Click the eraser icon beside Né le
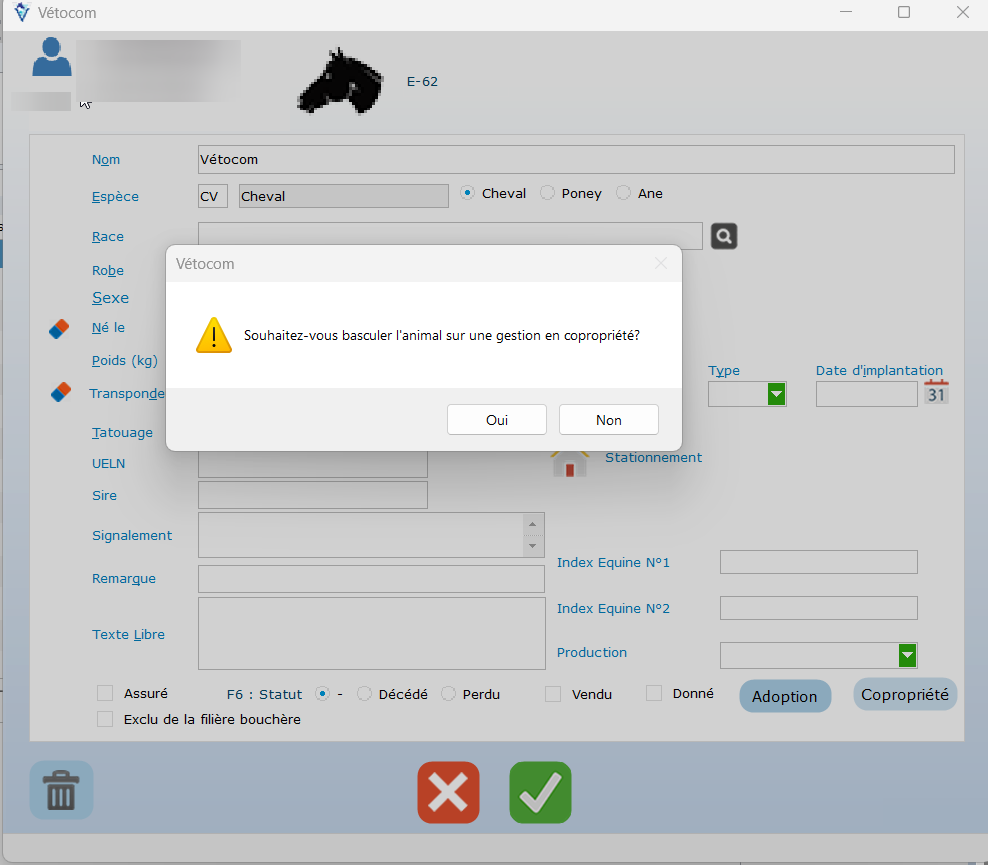988x865 pixels. click(x=60, y=328)
